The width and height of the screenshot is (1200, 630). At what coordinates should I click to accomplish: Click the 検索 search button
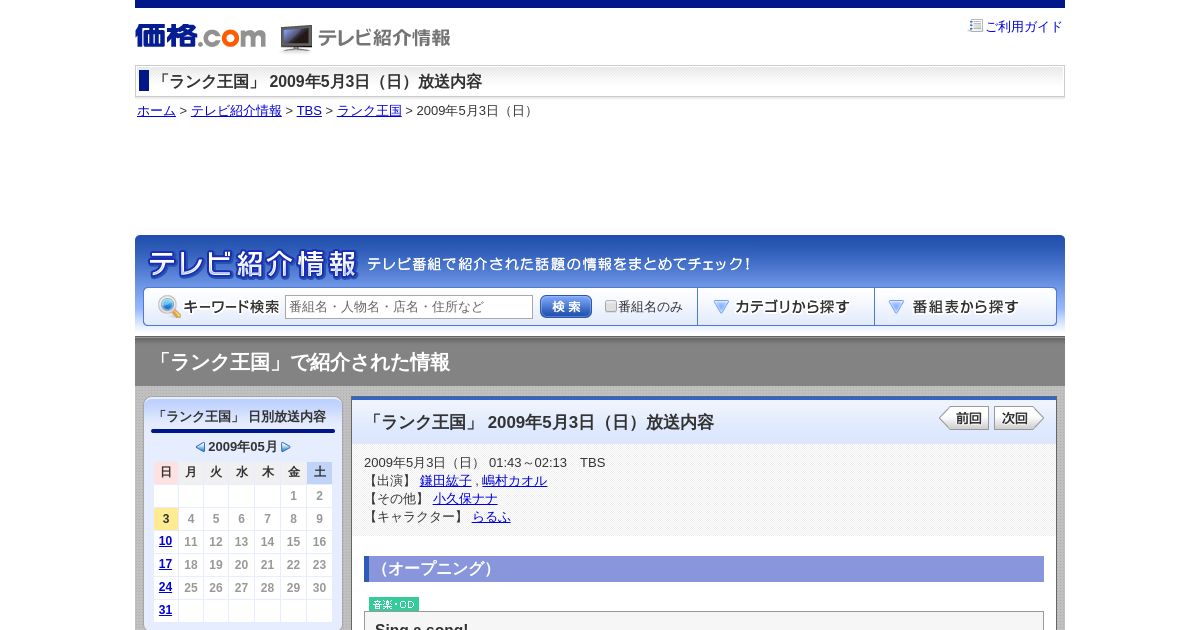(x=566, y=307)
